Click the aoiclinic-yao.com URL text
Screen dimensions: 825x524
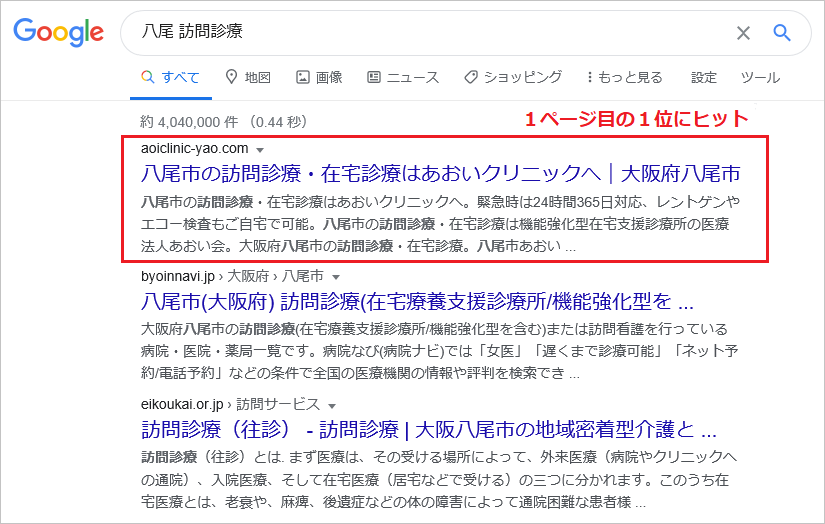(195, 148)
